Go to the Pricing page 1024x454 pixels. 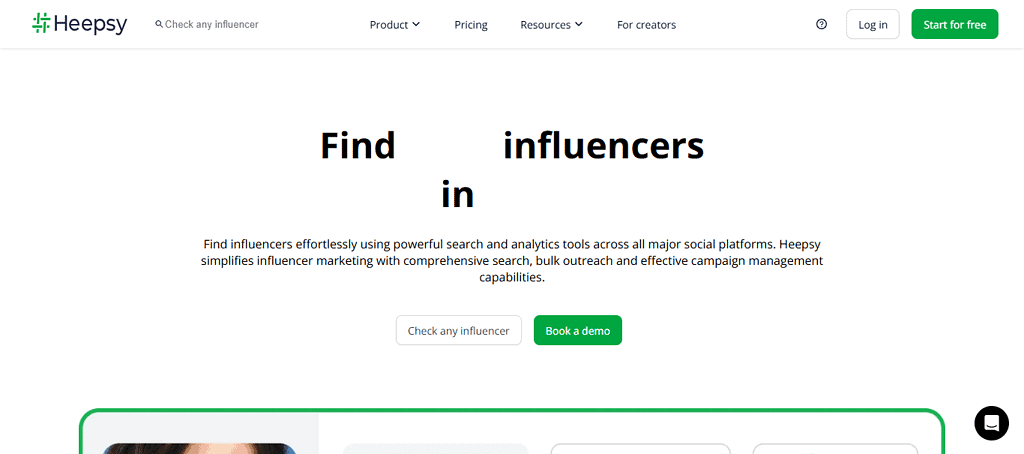tap(471, 25)
